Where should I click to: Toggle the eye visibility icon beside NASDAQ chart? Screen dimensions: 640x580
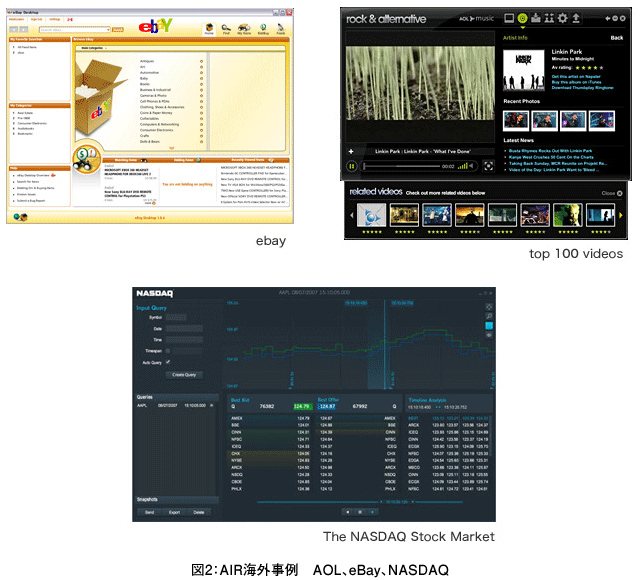tap(489, 335)
